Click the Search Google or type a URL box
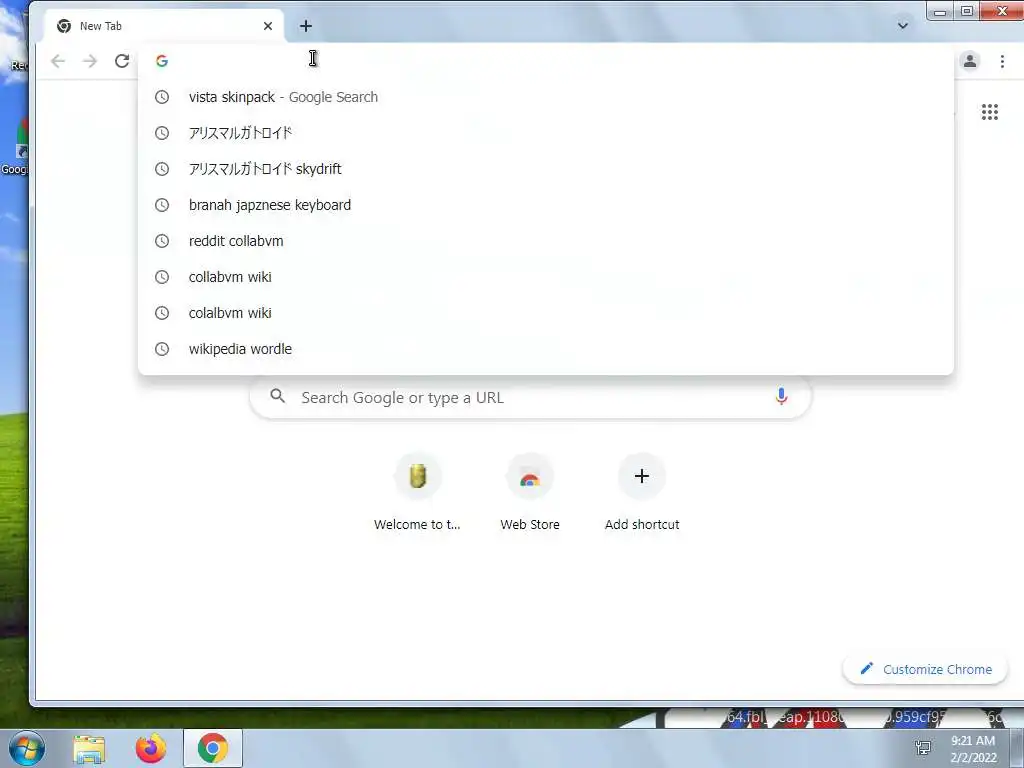The image size is (1024, 768). [x=530, y=397]
